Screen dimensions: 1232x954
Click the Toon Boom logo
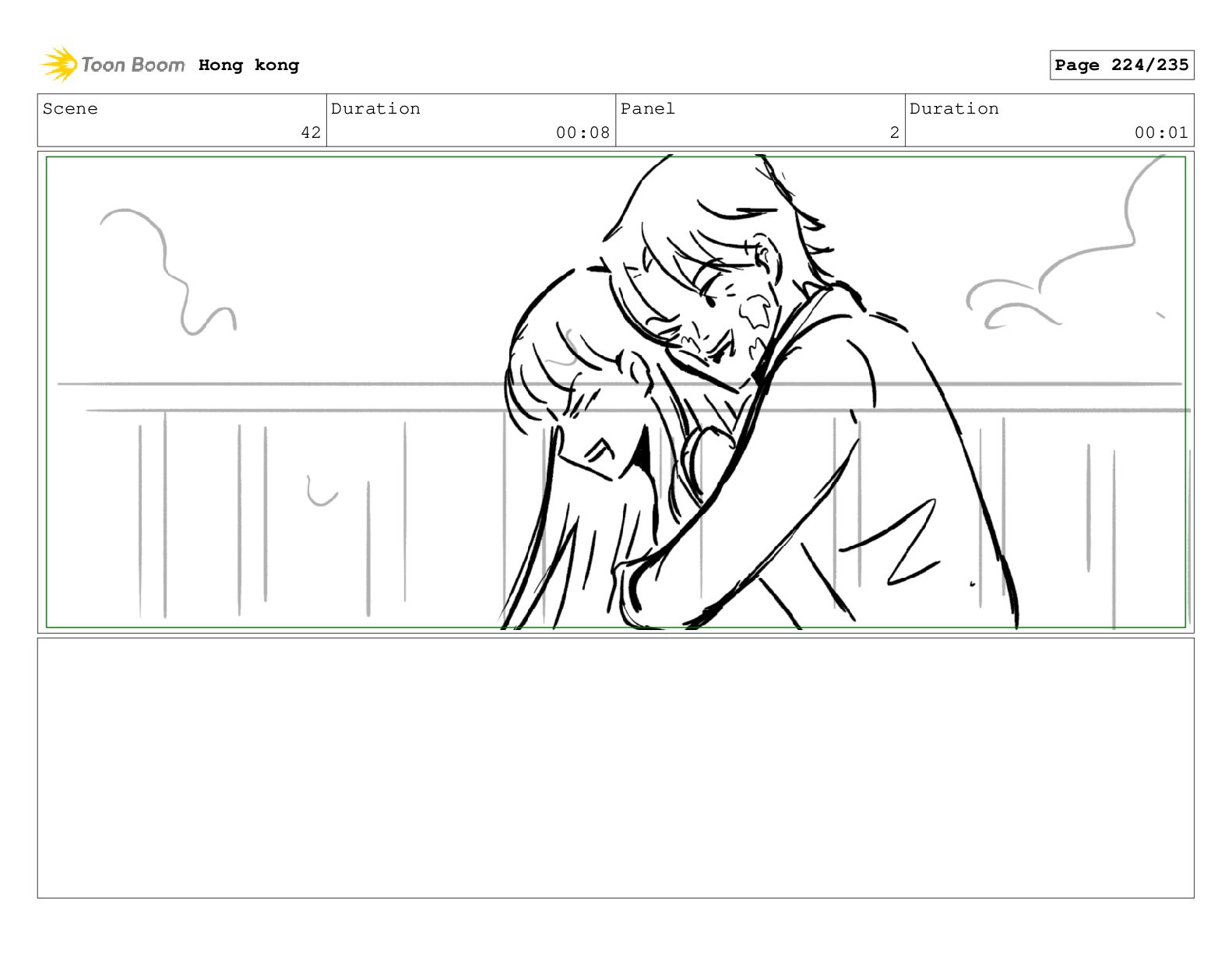(x=113, y=65)
